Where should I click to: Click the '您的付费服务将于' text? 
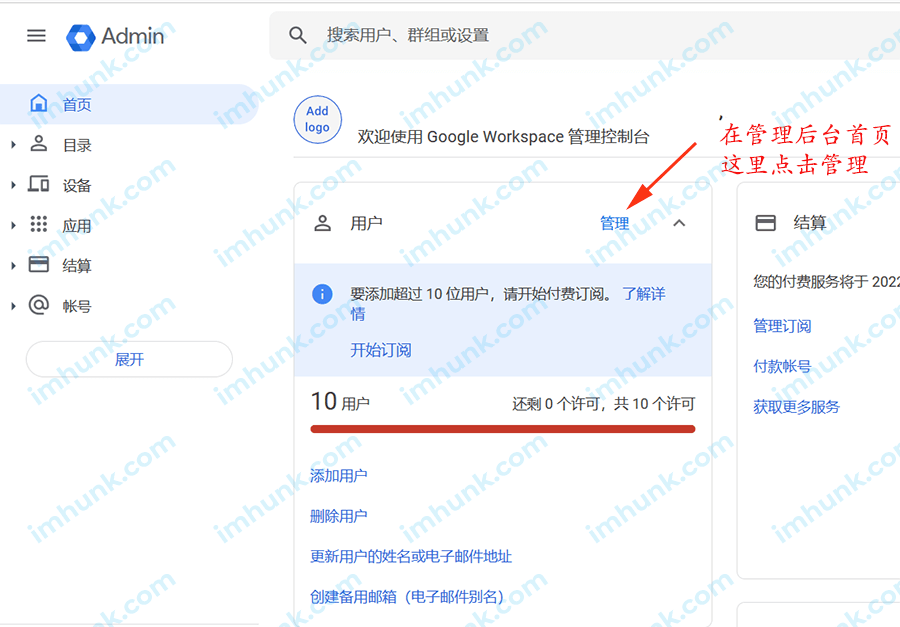[812, 281]
